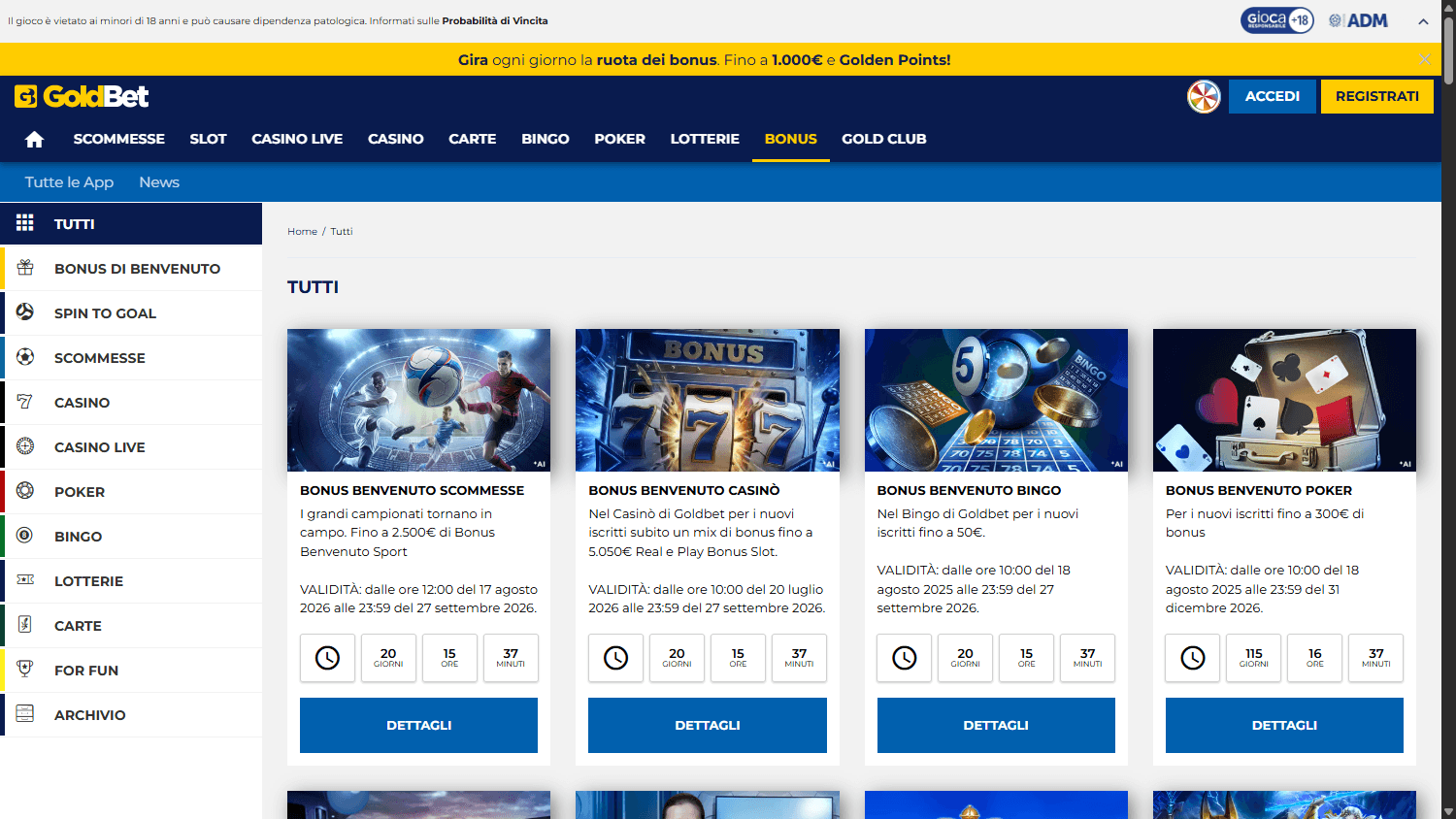
Task: Open the News link
Action: 159,182
